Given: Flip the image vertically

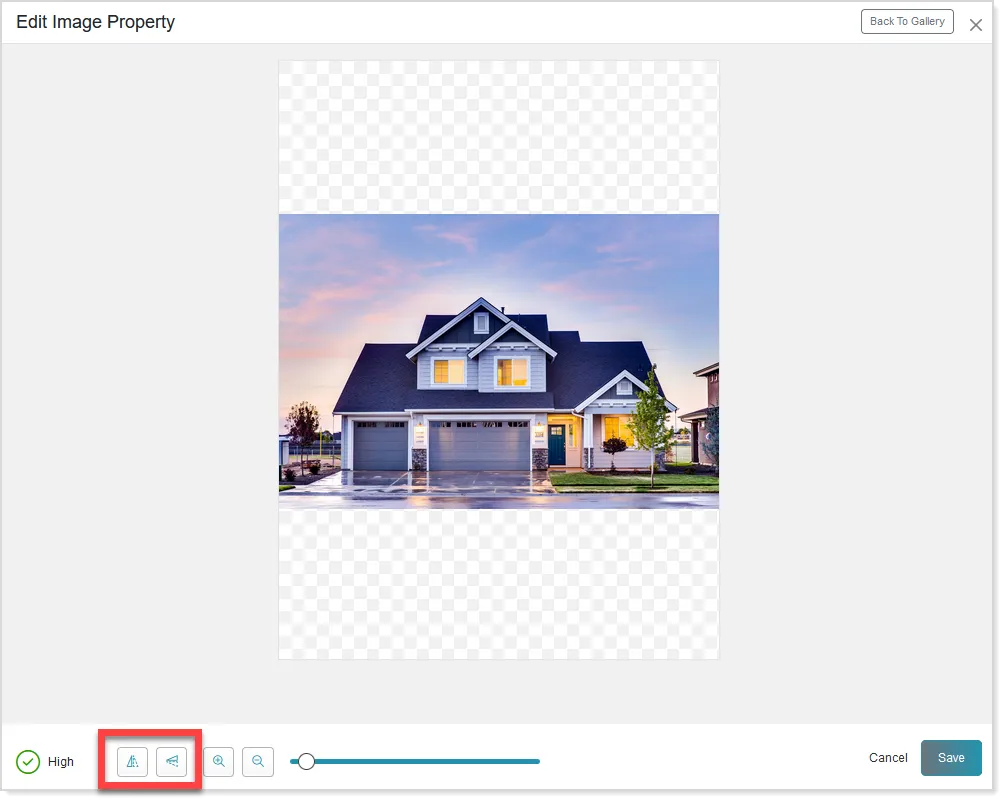Looking at the screenshot, I should (x=172, y=761).
